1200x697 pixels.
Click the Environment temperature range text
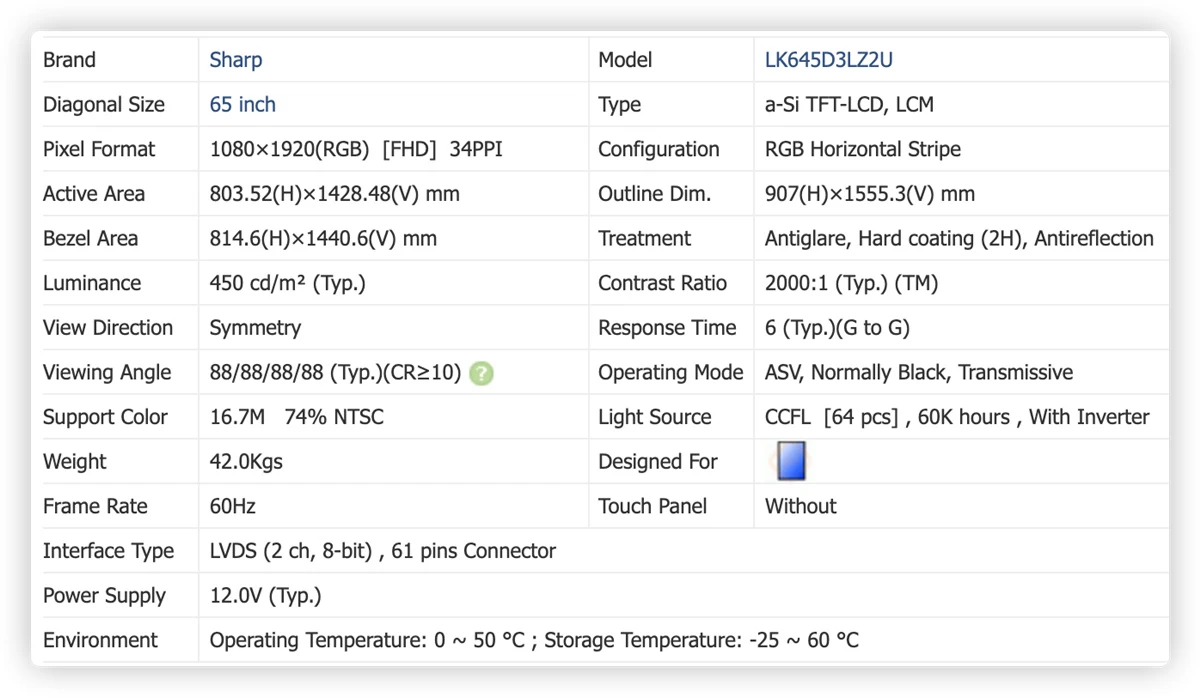click(534, 640)
